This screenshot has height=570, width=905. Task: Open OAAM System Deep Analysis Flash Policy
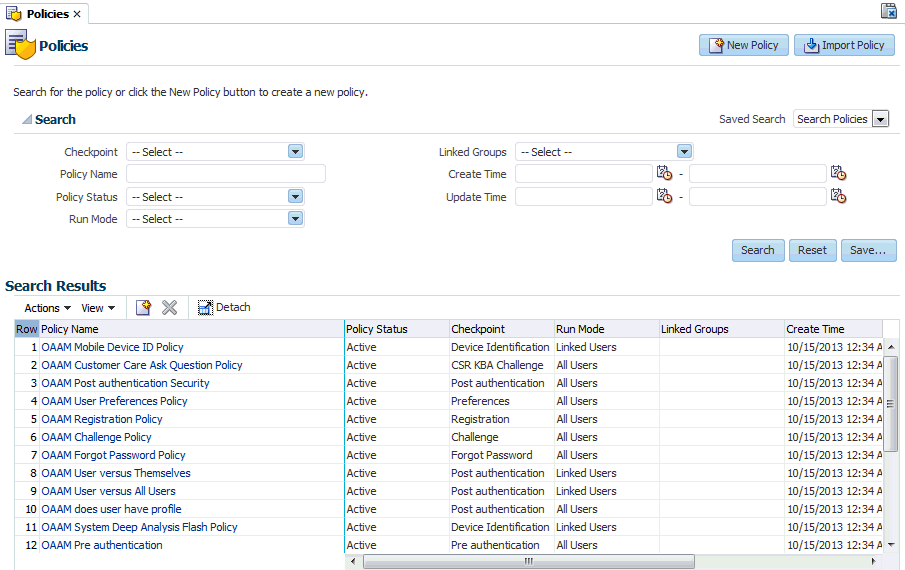[x=139, y=527]
